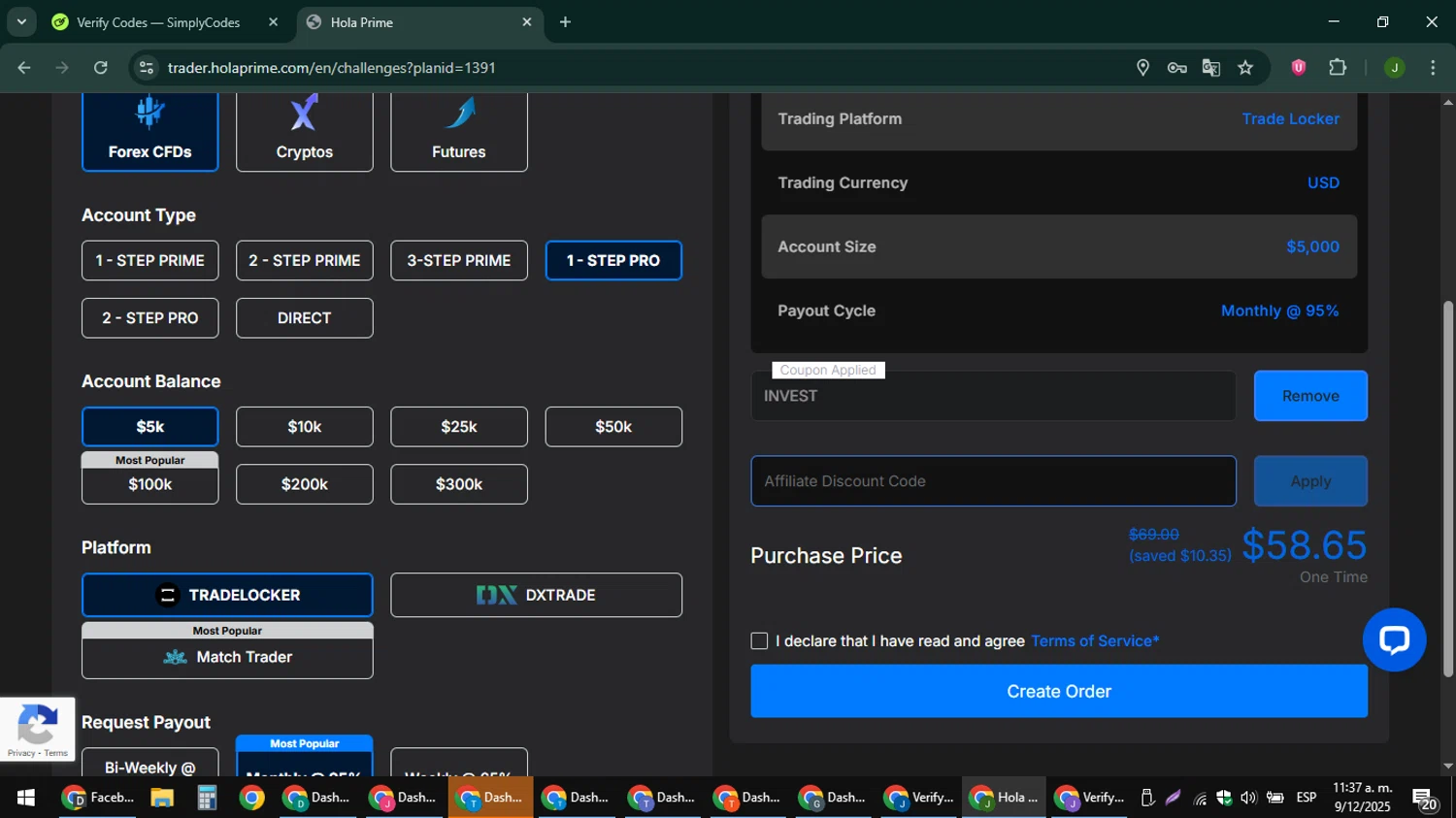Screen dimensions: 1456x818
Task: Pick the Match Trader platform
Action: 227,657
